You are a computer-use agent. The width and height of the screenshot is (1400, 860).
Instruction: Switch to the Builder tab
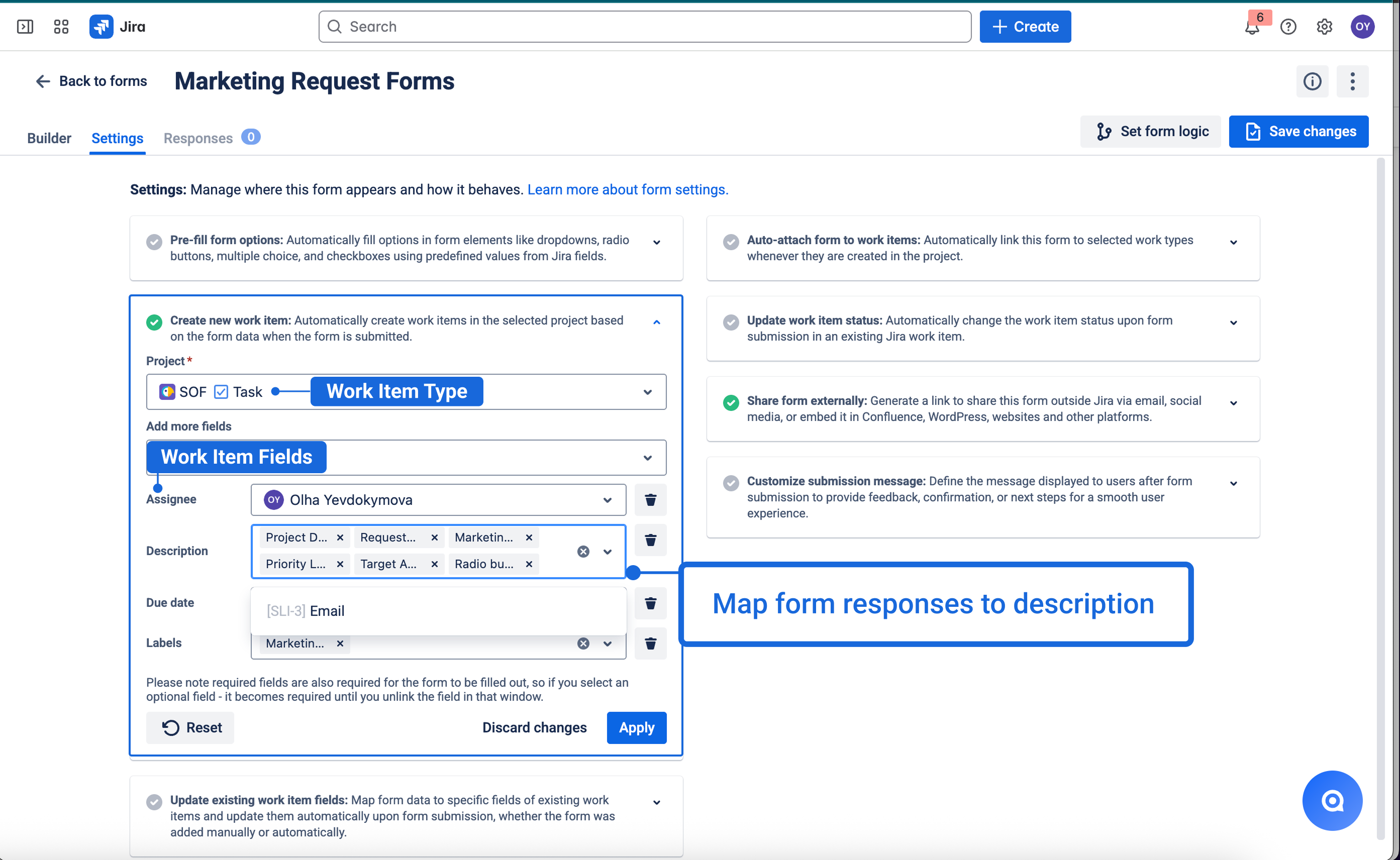(x=49, y=138)
